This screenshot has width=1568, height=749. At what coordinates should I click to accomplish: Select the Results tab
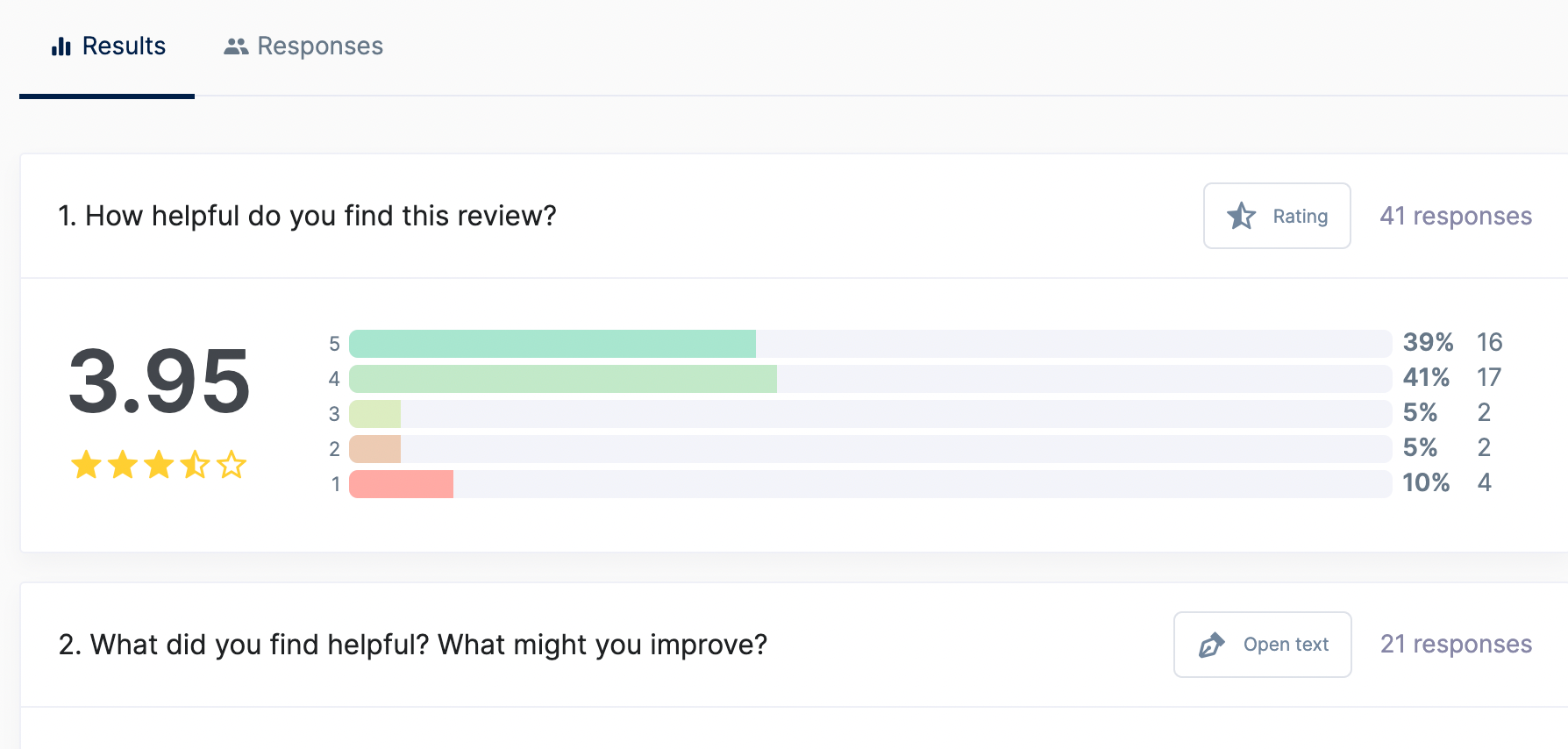(x=108, y=46)
